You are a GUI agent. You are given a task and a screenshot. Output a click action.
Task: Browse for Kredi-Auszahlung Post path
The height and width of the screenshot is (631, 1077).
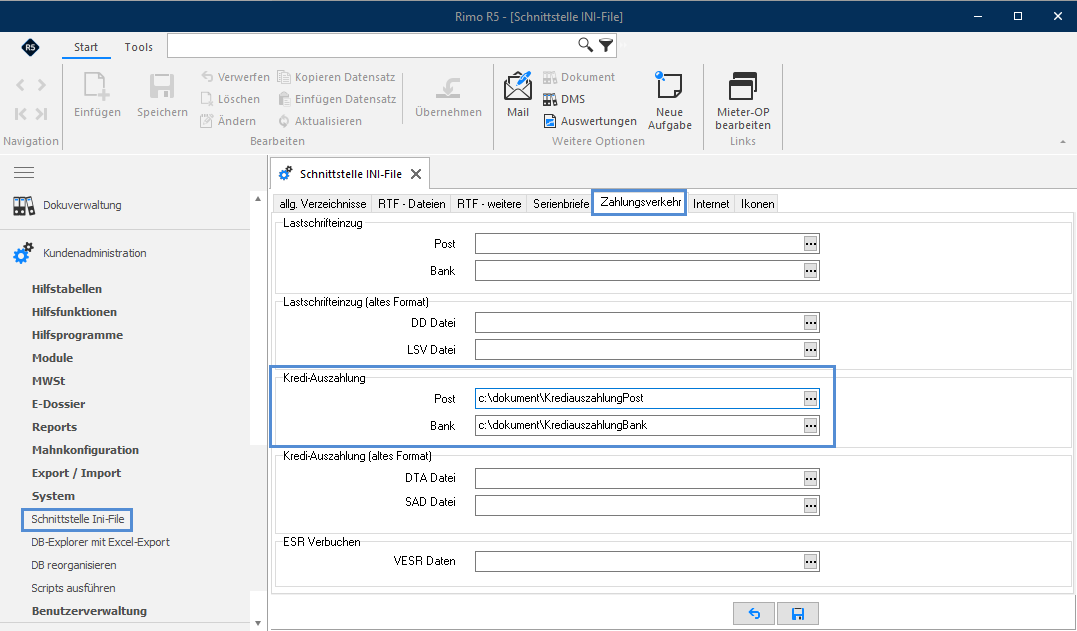tap(810, 398)
